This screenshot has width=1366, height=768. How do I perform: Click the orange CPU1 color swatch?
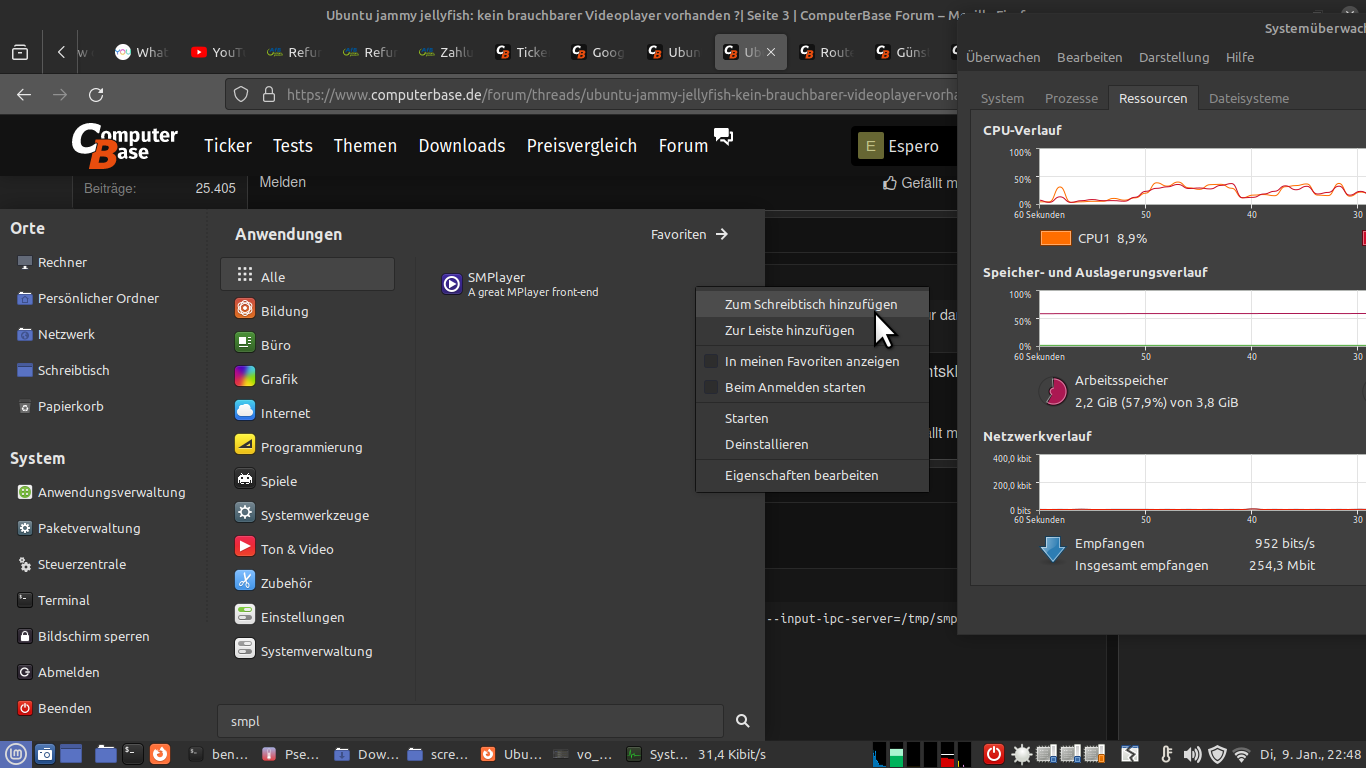pyautogui.click(x=1055, y=238)
